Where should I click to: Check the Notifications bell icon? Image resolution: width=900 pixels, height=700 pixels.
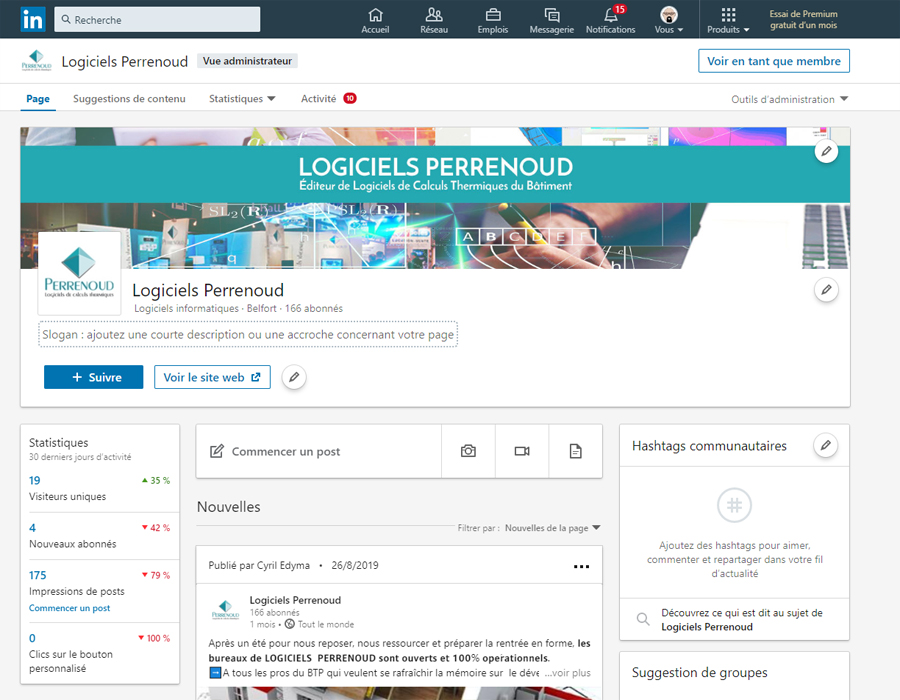[610, 15]
